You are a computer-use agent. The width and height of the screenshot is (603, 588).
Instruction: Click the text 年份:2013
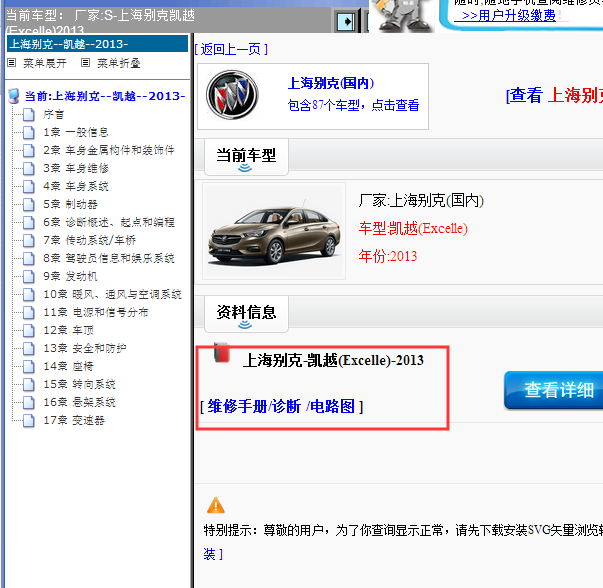[x=388, y=256]
